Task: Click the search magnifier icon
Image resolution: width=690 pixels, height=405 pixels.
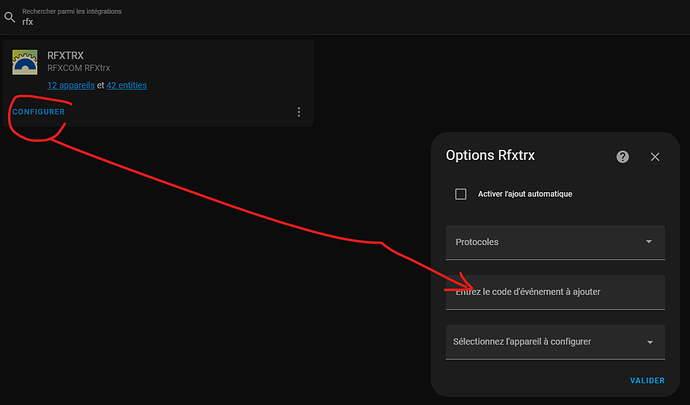Action: pyautogui.click(x=10, y=16)
